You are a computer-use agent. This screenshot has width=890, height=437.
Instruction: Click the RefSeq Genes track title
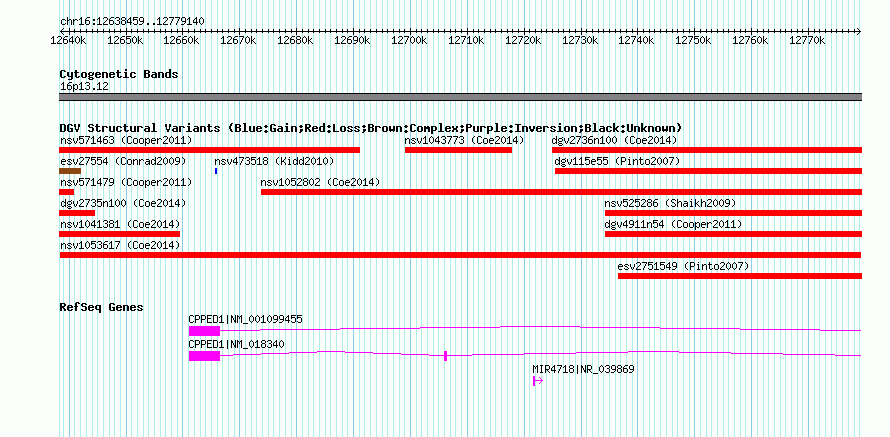(x=102, y=308)
